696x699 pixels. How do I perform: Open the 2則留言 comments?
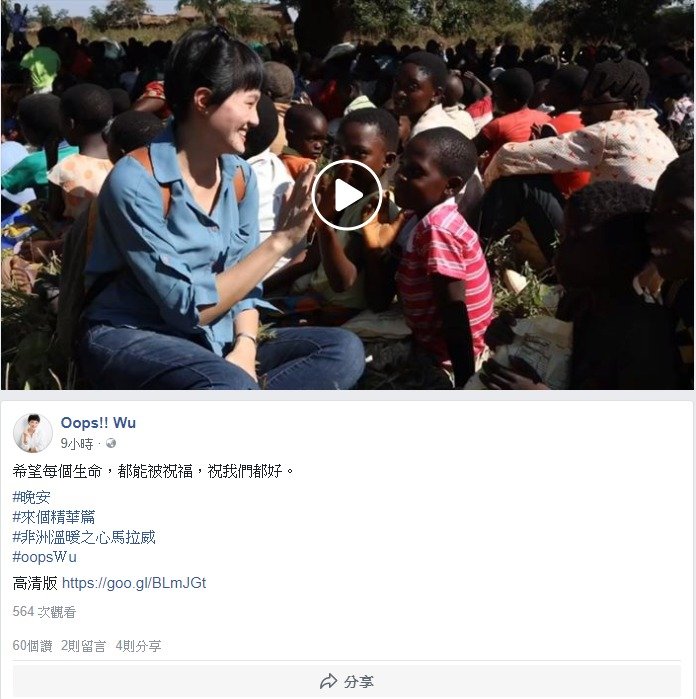tap(83, 646)
